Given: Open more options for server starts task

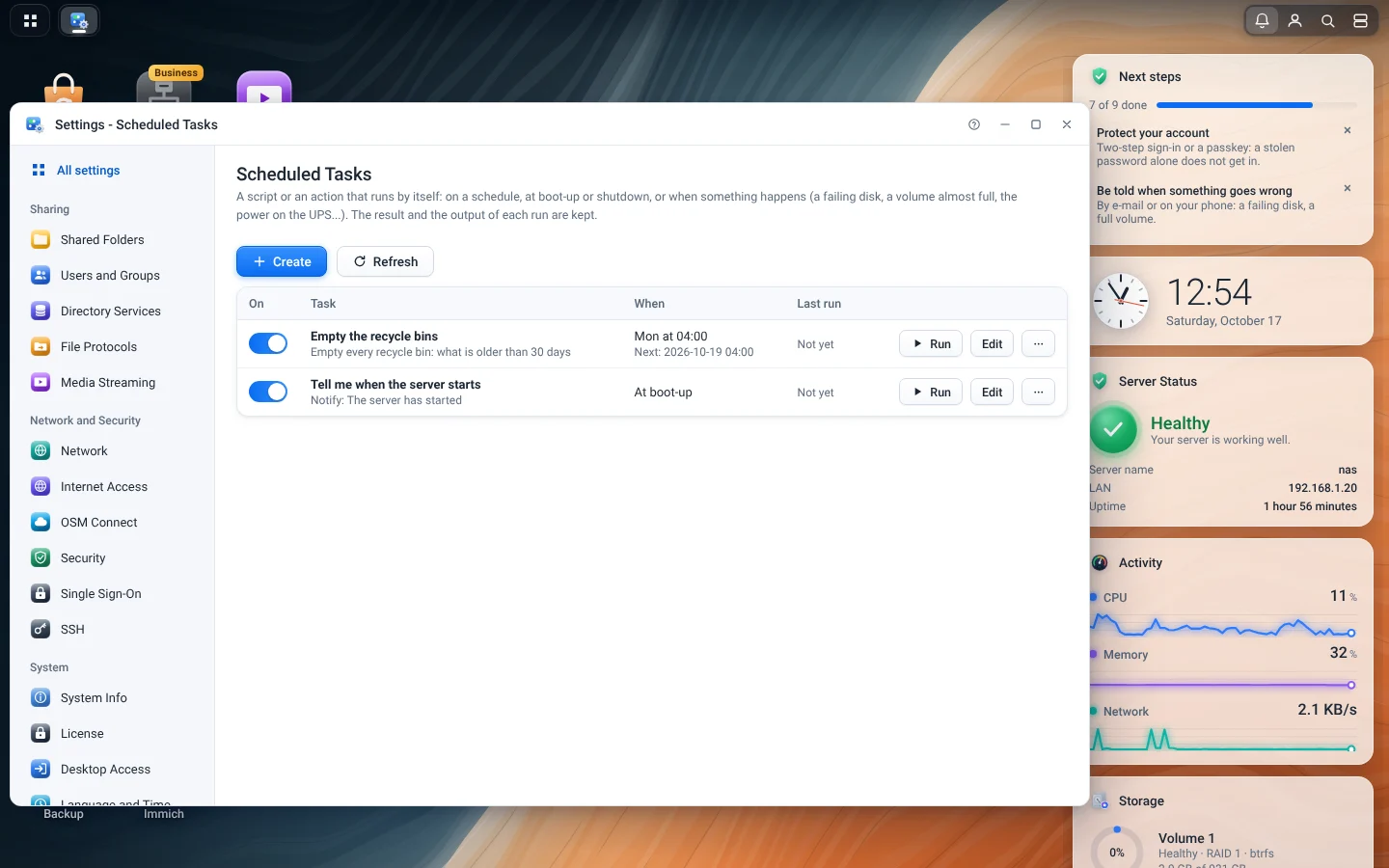Looking at the screenshot, I should click(1038, 392).
